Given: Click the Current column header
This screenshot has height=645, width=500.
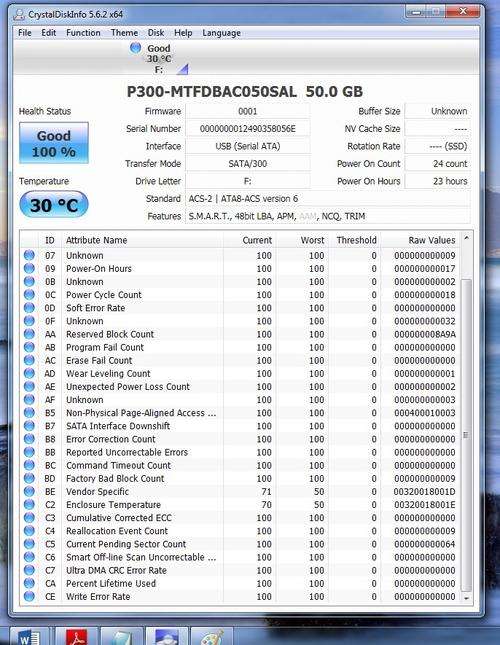Looking at the screenshot, I should coord(250,240).
